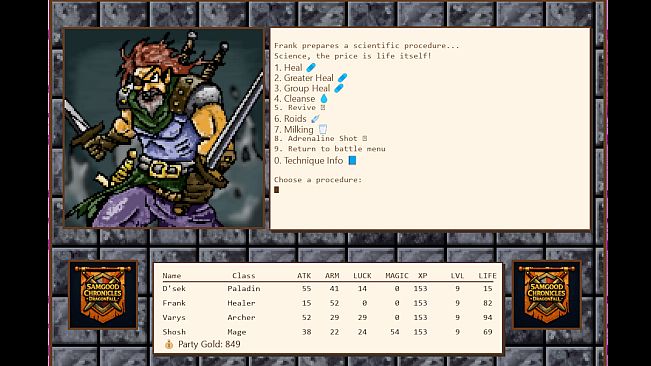Choose Adrenaline Shot option
This screenshot has width=651, height=366.
click(321, 139)
